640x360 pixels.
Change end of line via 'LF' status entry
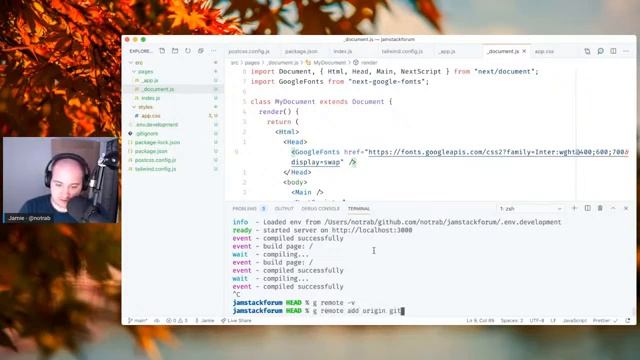point(553,321)
